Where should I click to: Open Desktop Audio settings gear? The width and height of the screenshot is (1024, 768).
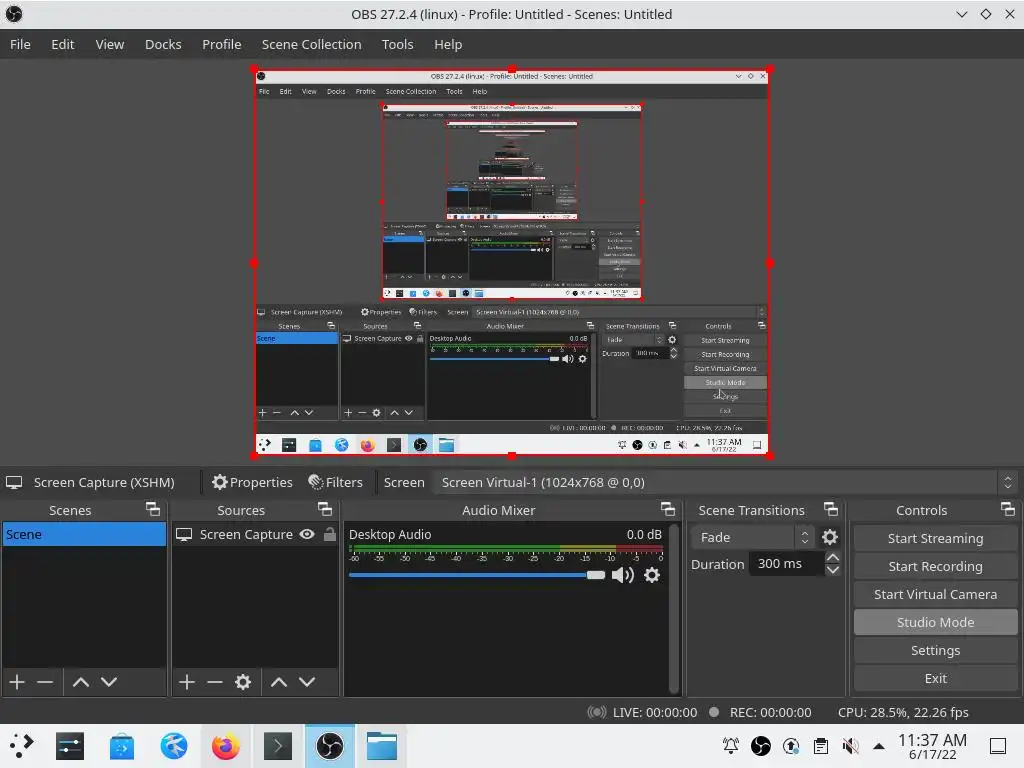click(652, 575)
